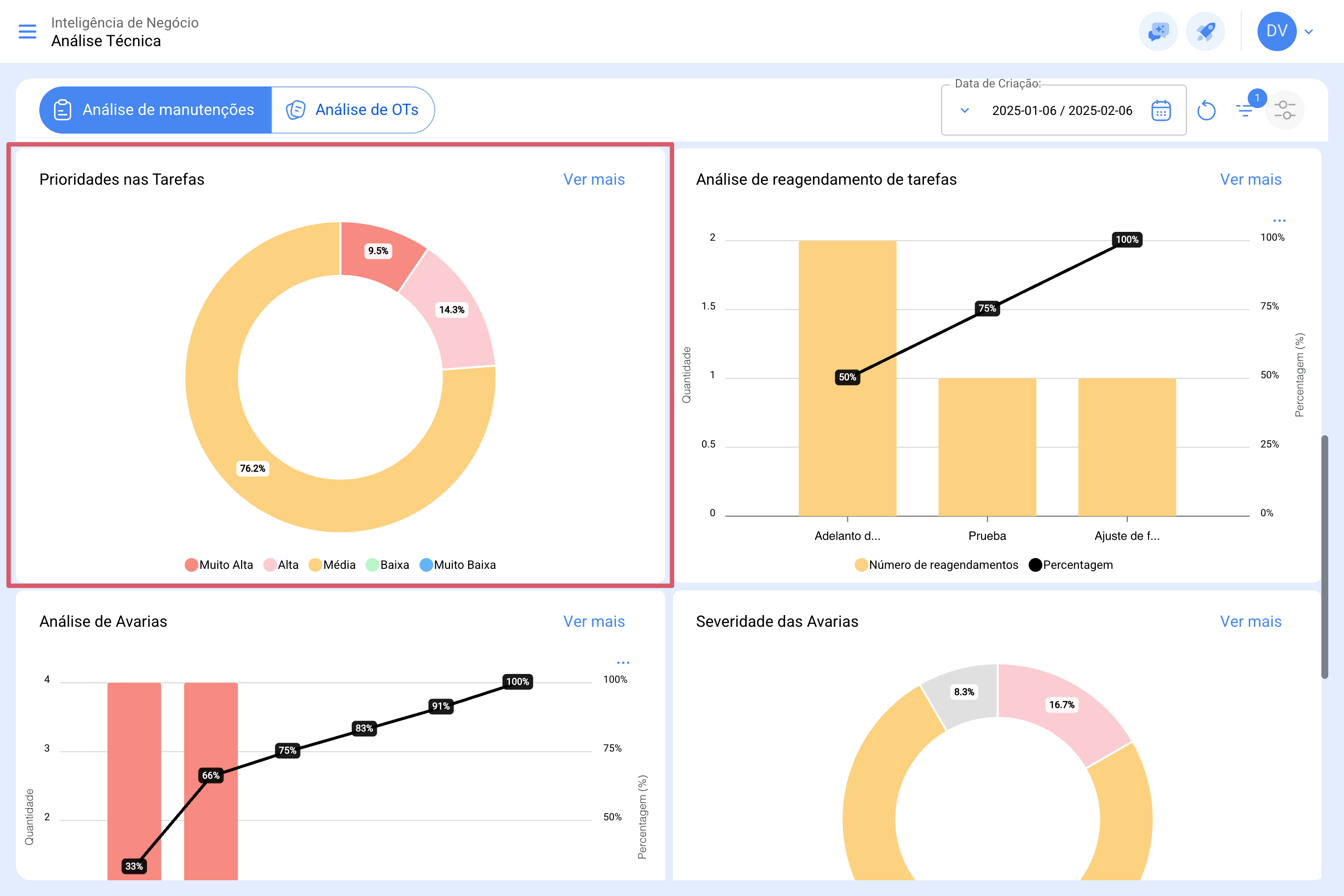The image size is (1344, 896).
Task: Click the 100% point in reagendamento chart
Action: 1127,239
